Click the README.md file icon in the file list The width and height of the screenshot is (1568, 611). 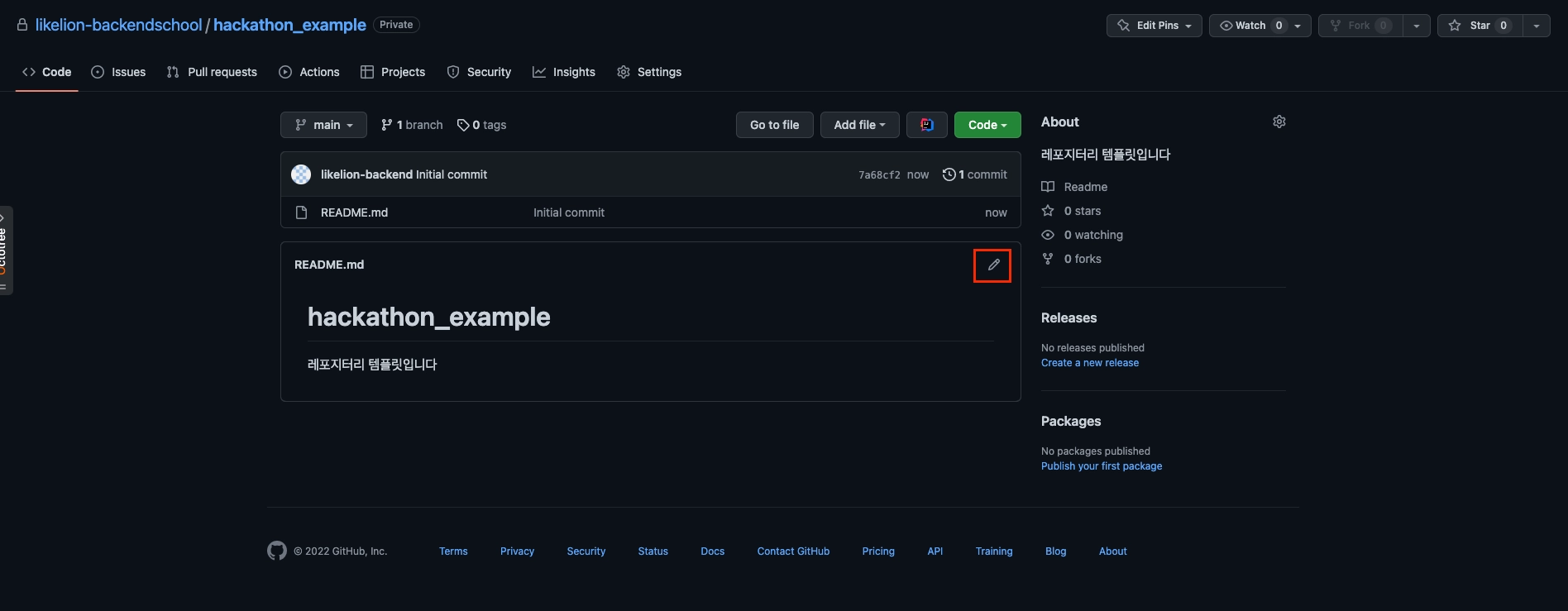coord(302,212)
